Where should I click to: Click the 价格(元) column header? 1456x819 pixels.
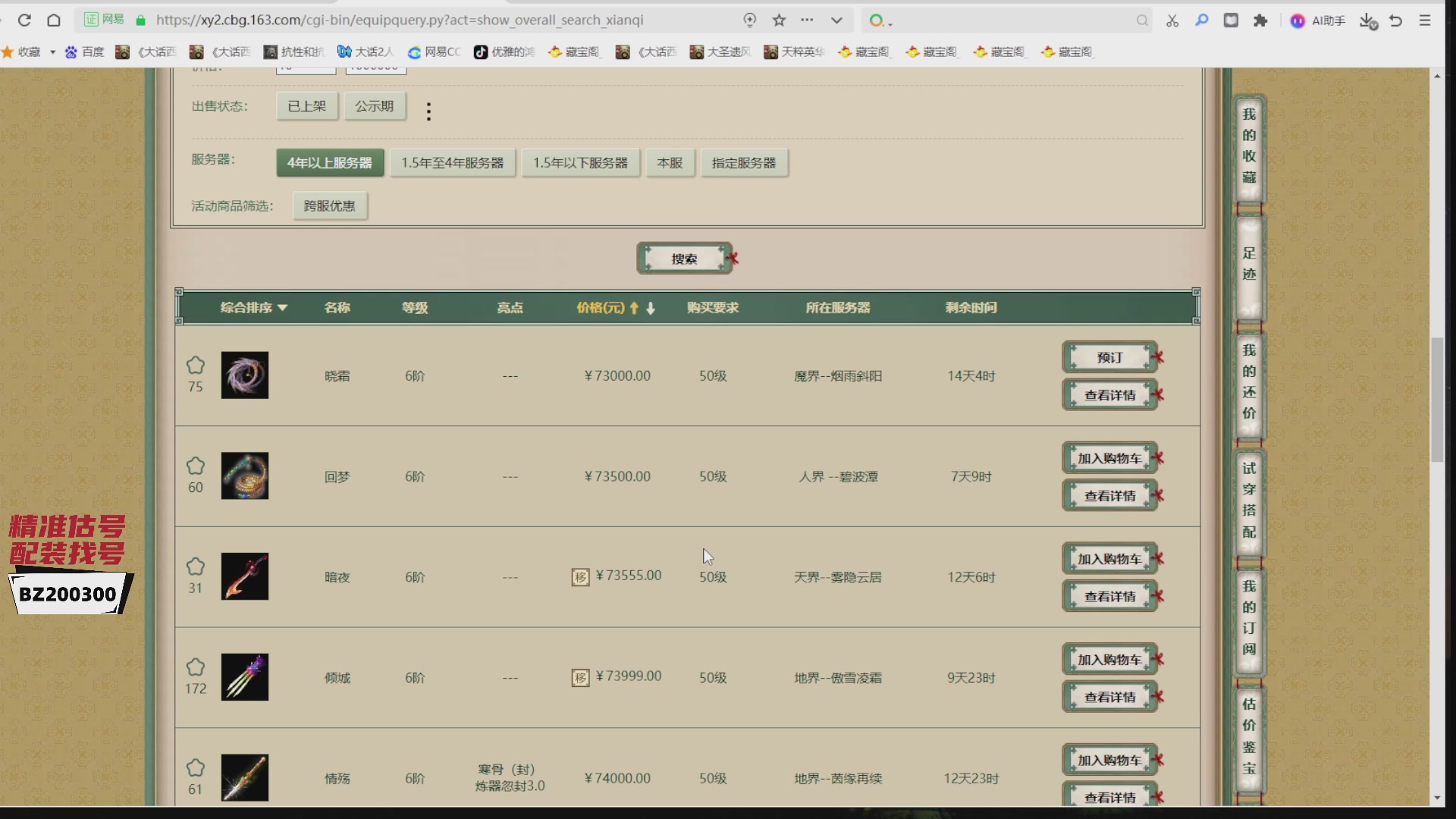[601, 308]
